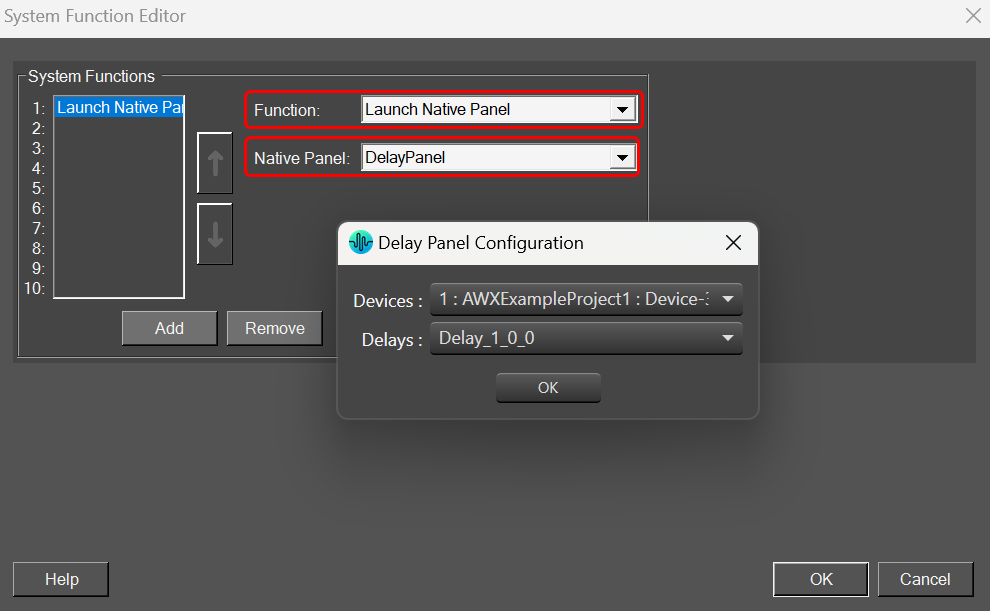Click the DelayPanel native panel field
The image size is (990, 611).
coord(486,158)
